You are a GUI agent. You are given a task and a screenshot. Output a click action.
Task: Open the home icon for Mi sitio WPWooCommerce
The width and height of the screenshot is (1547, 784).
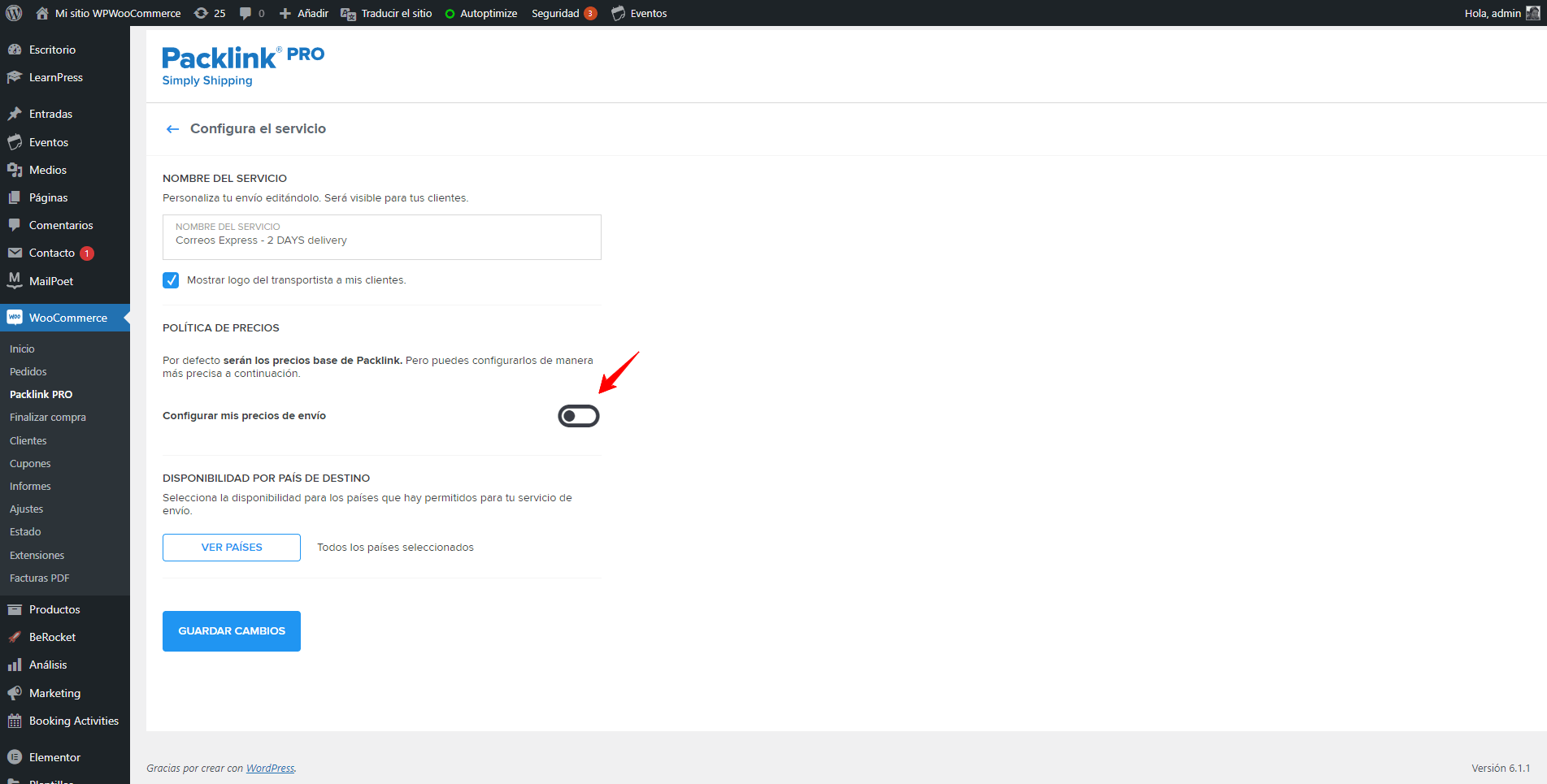coord(42,13)
